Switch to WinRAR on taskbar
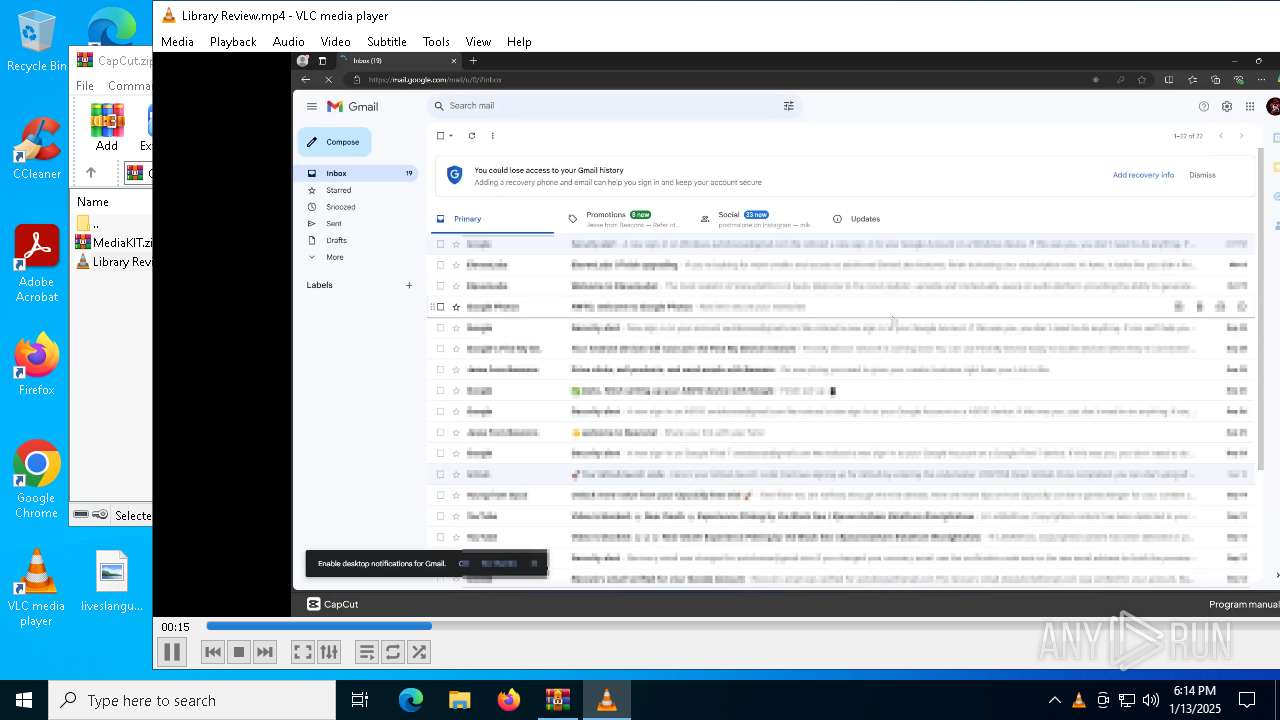This screenshot has width=1280, height=720. (x=557, y=700)
